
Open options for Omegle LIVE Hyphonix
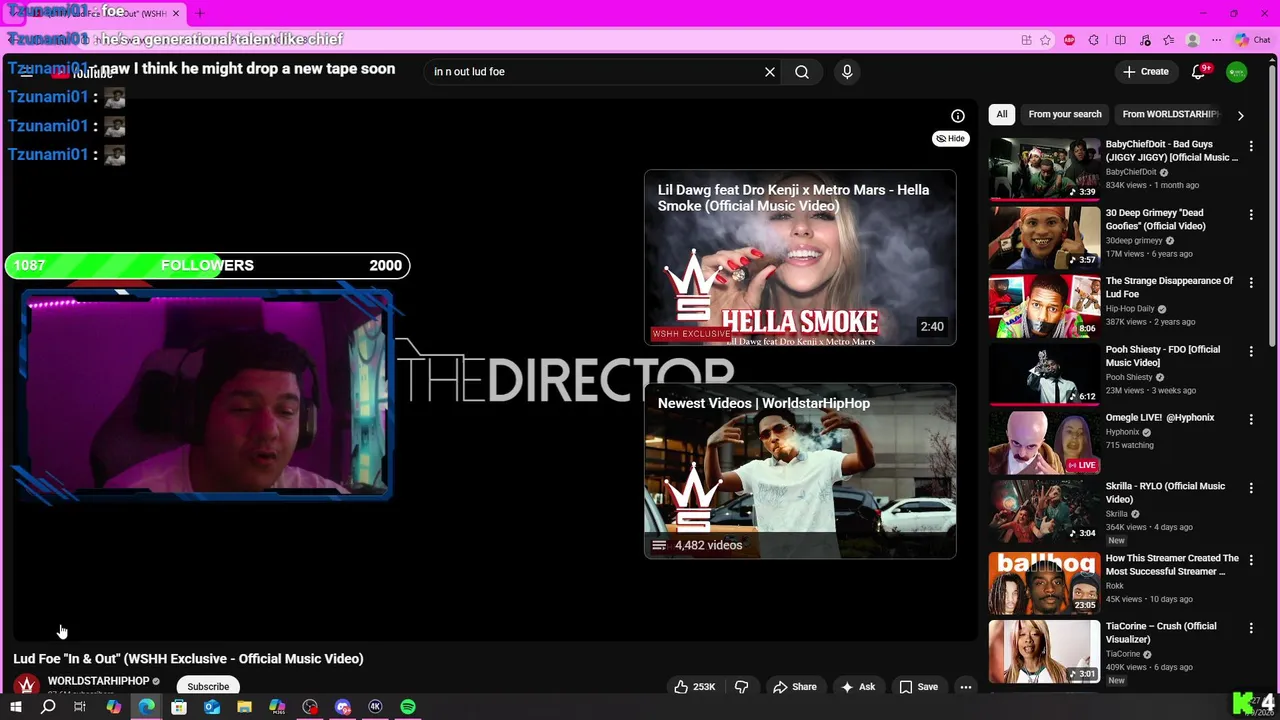1251,420
